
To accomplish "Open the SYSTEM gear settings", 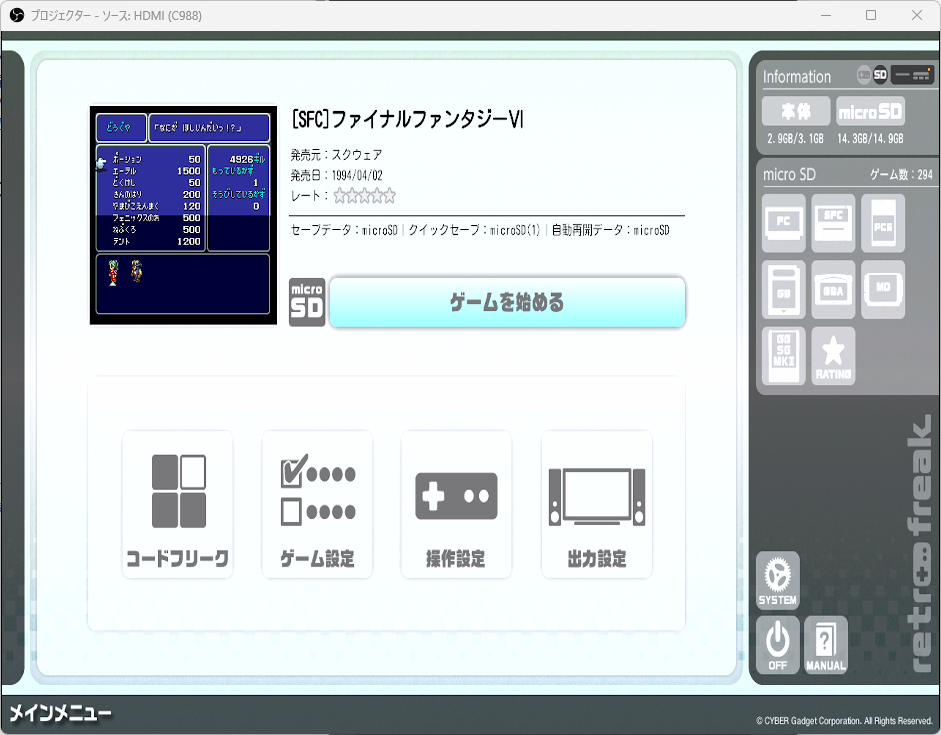I will (778, 580).
